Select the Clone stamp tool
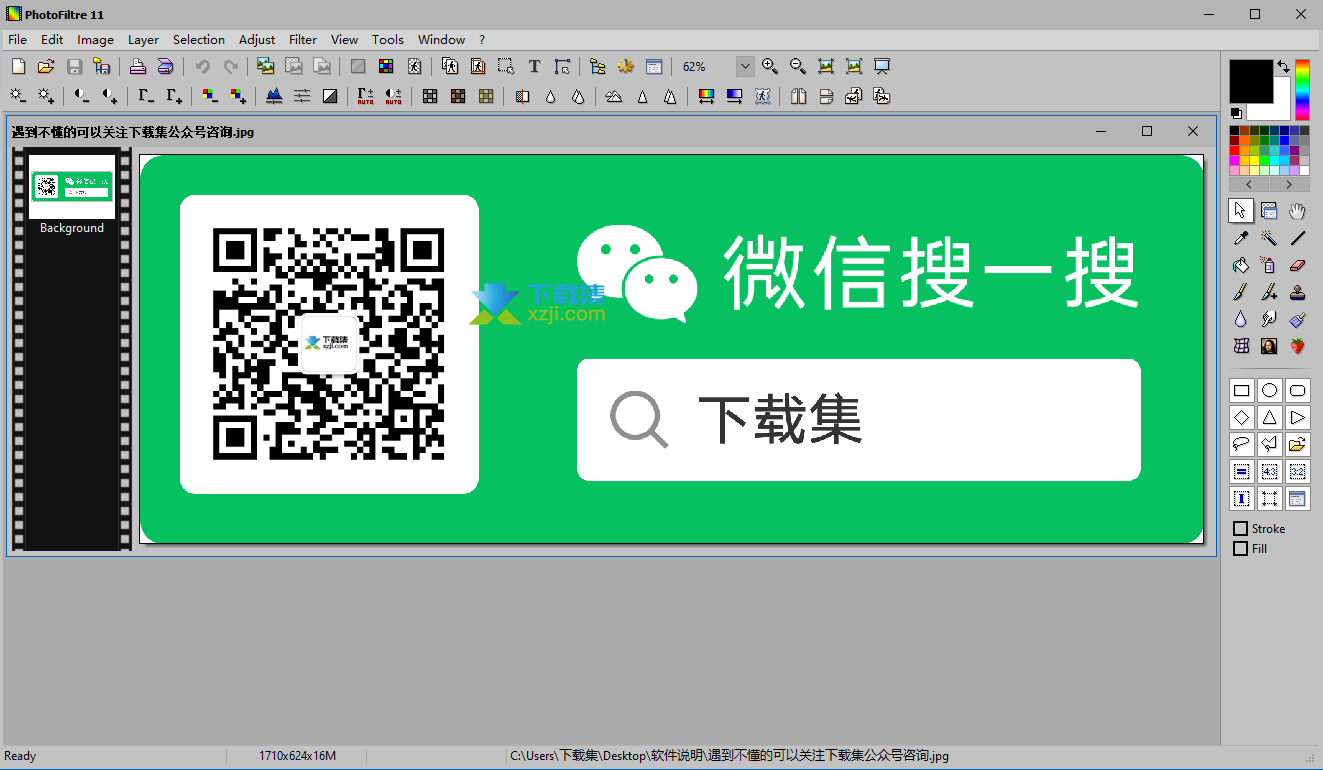Screen dimensions: 1323x770 coord(1298,292)
